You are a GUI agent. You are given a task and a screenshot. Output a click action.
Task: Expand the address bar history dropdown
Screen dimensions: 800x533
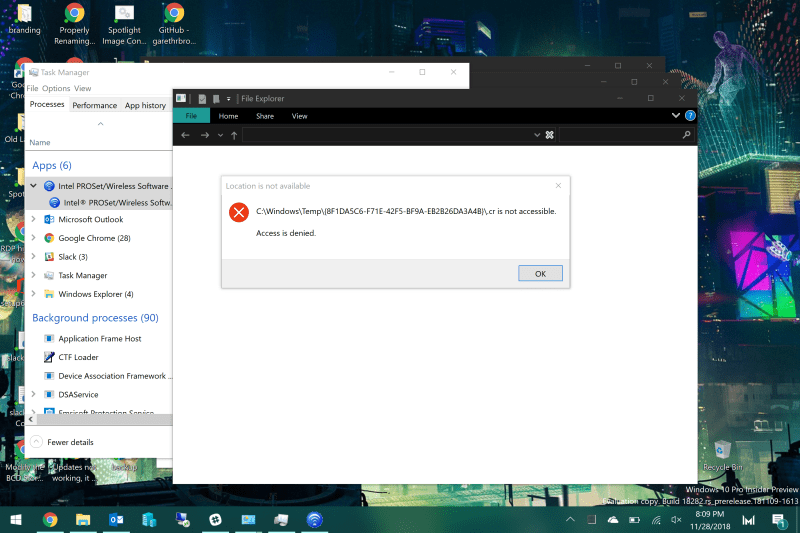(537, 135)
